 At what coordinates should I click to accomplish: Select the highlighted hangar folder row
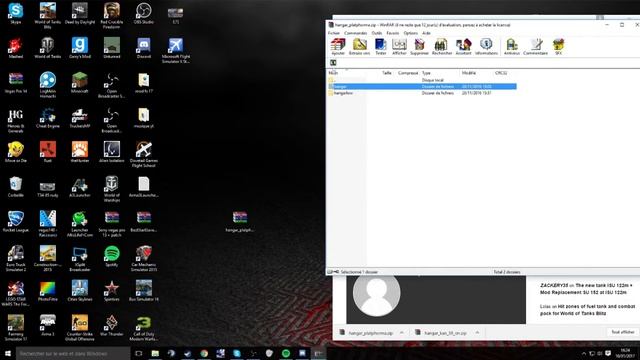tap(422, 87)
